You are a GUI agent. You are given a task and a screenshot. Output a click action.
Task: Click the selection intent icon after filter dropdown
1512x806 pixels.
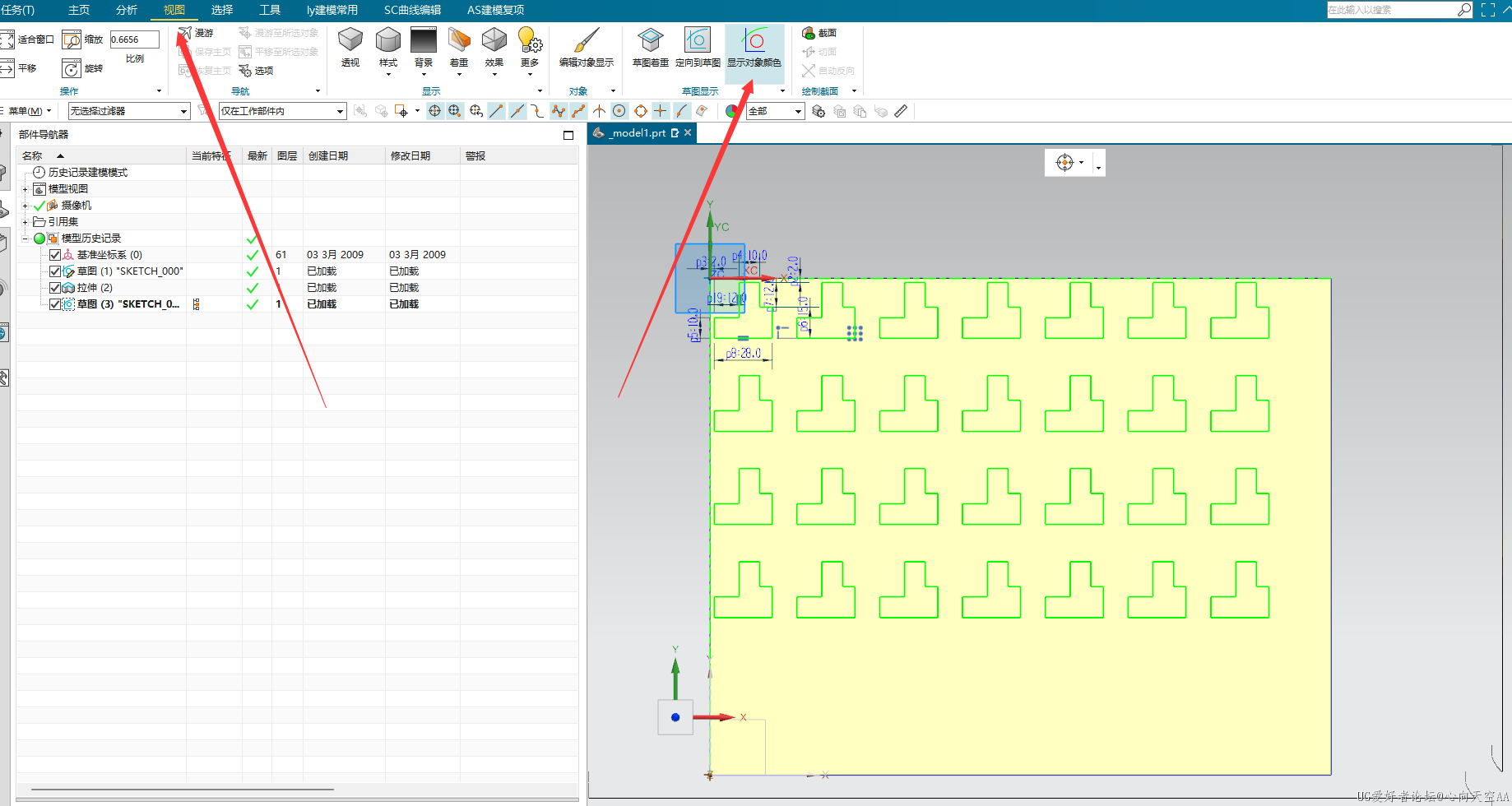pyautogui.click(x=203, y=111)
